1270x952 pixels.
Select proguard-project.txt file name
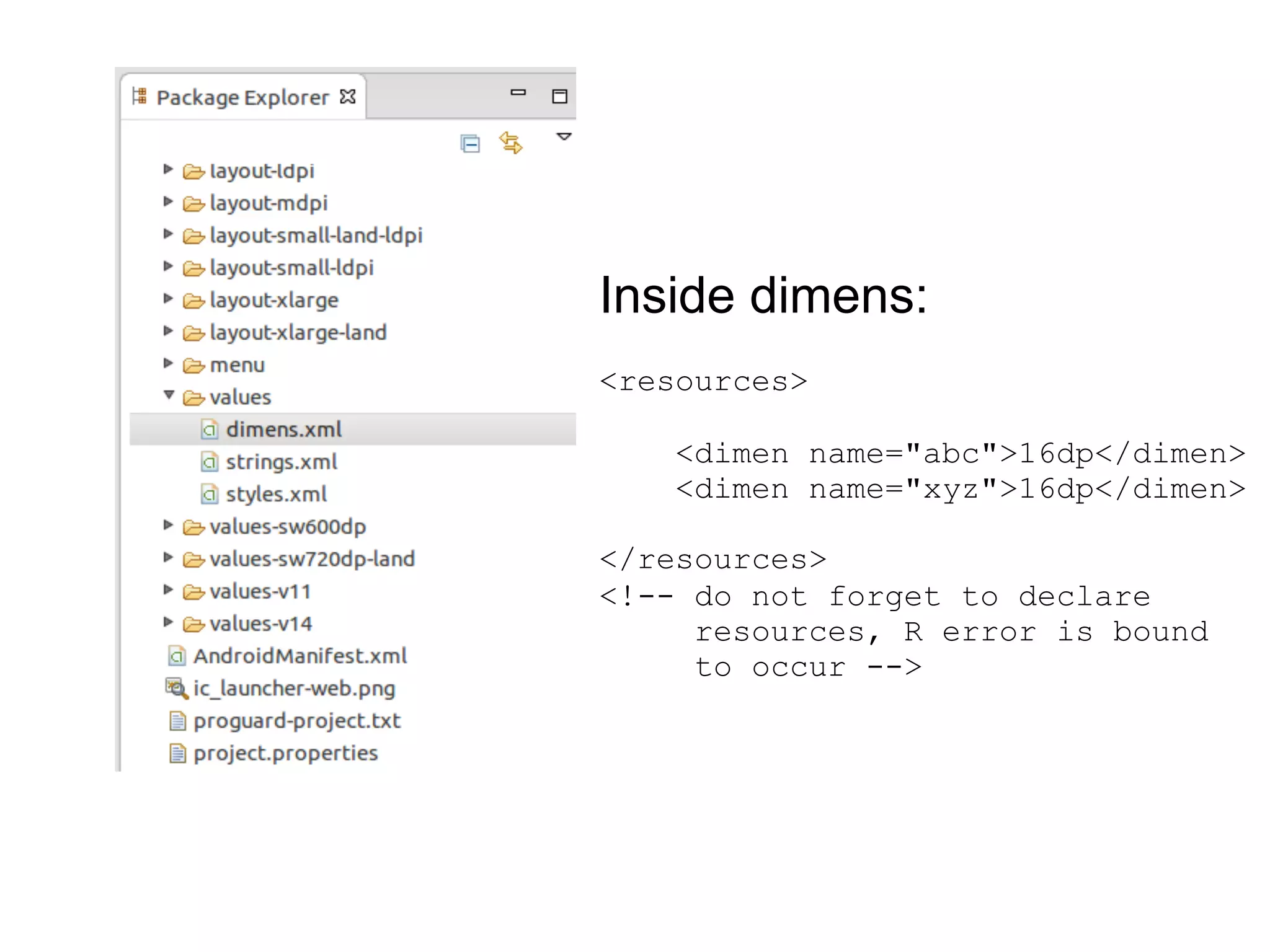pyautogui.click(x=297, y=721)
